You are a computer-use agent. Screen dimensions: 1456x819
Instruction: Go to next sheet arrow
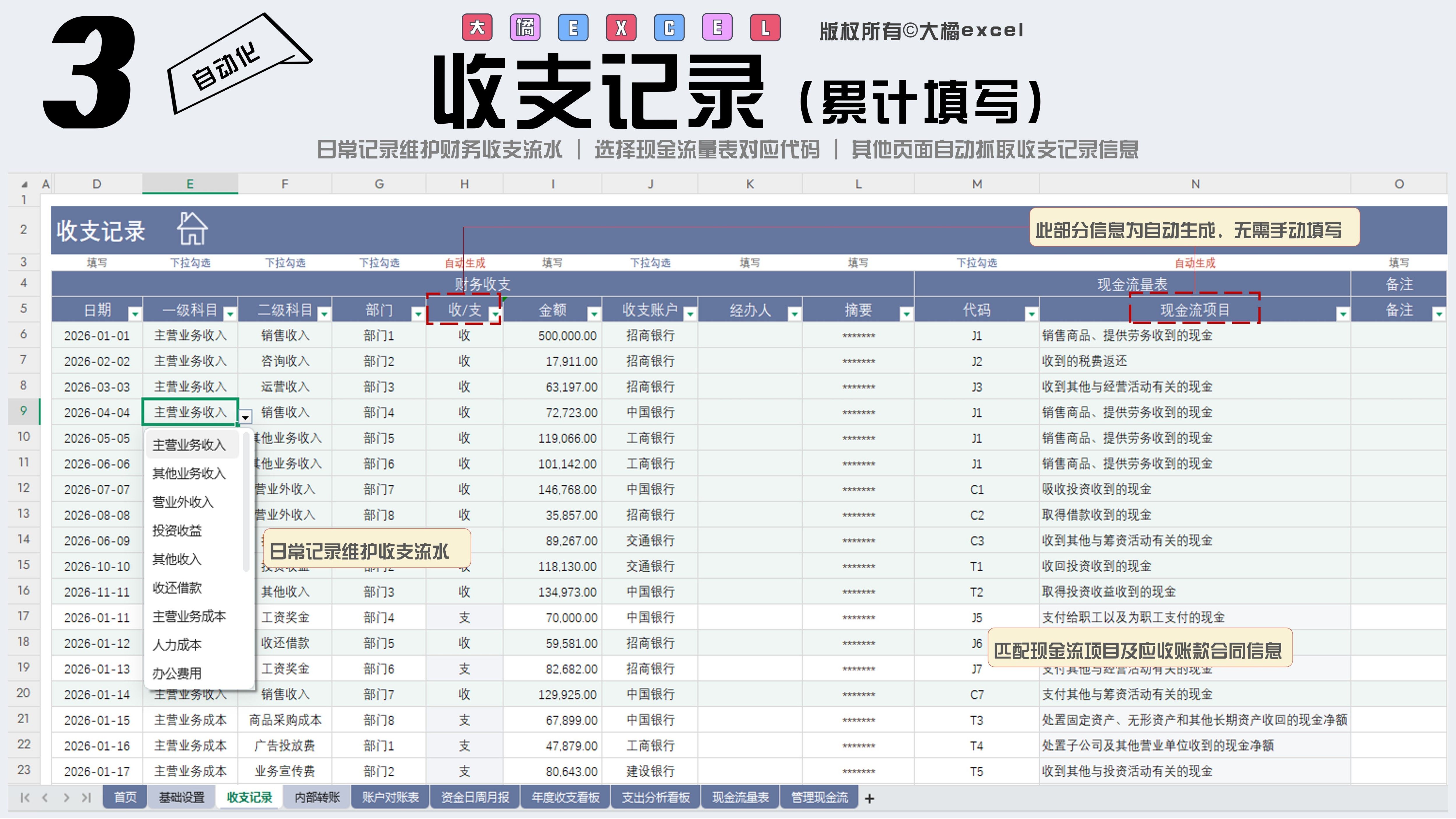[66, 797]
